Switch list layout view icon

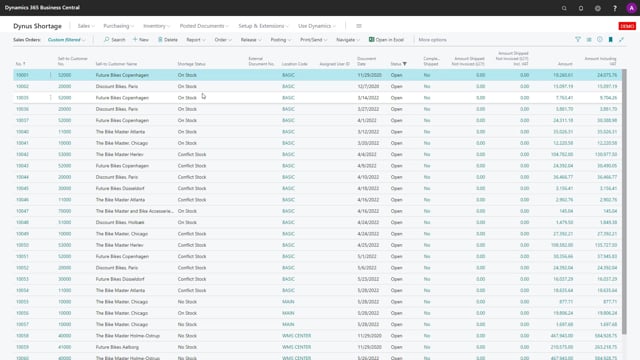(589, 40)
